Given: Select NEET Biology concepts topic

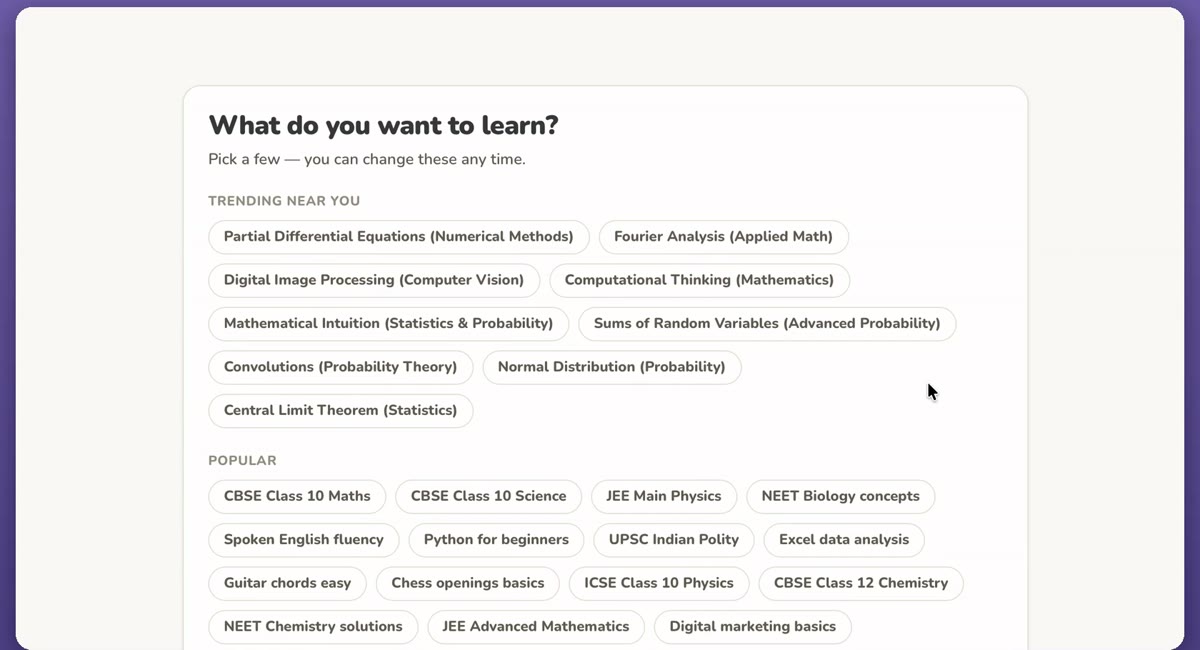Looking at the screenshot, I should (x=841, y=496).
